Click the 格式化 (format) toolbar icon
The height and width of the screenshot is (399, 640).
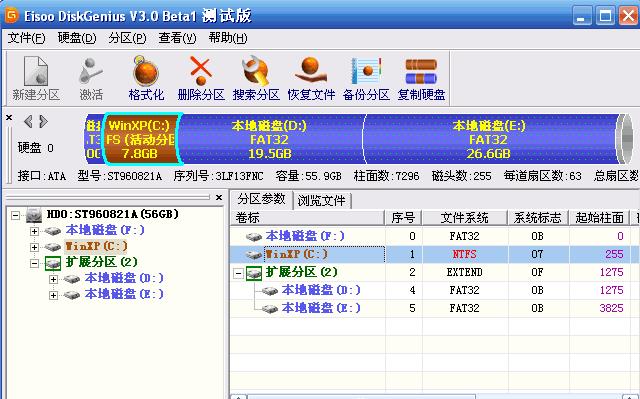pyautogui.click(x=146, y=78)
